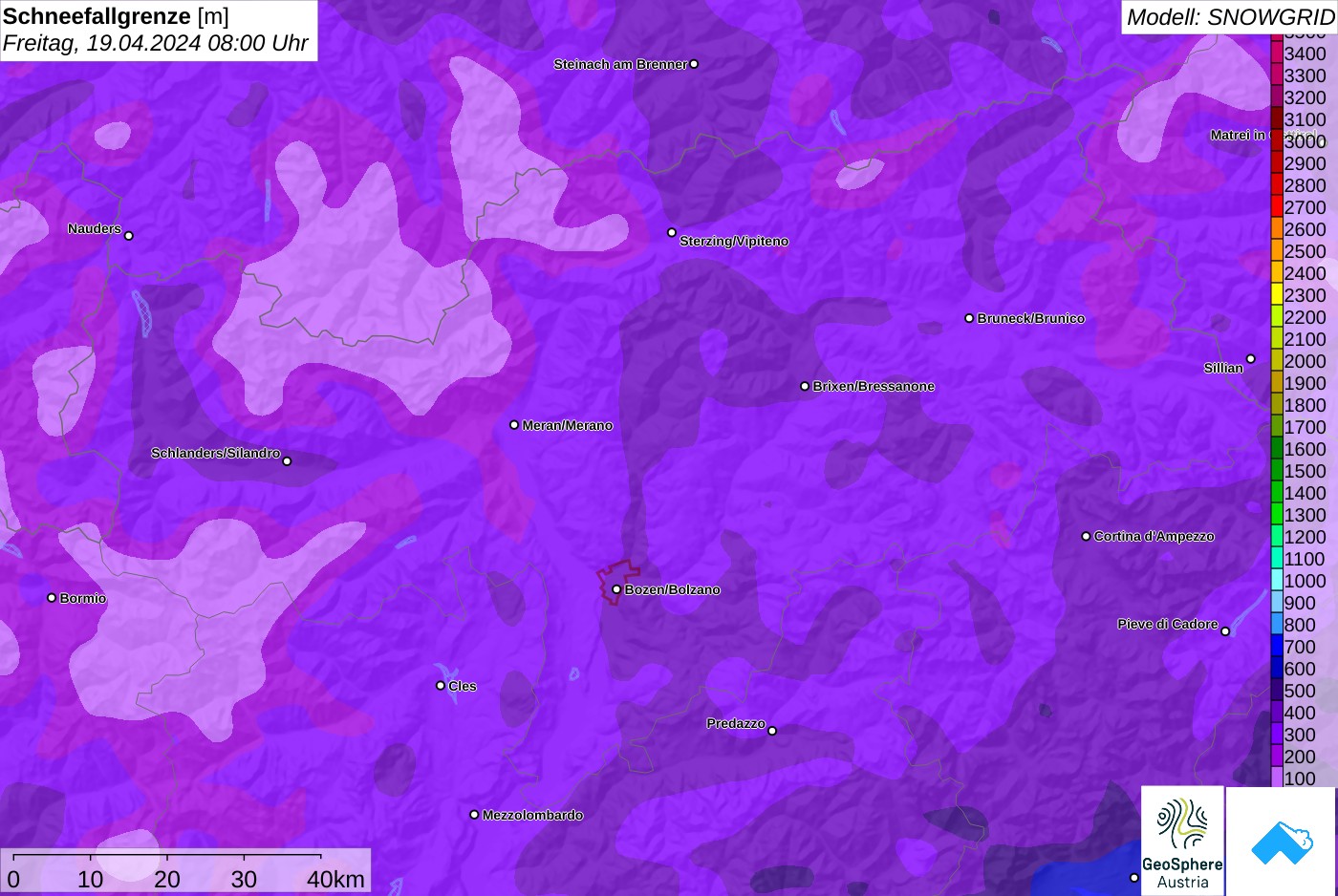Click the 'Brixen/Bressanone' label text

pyautogui.click(x=874, y=386)
